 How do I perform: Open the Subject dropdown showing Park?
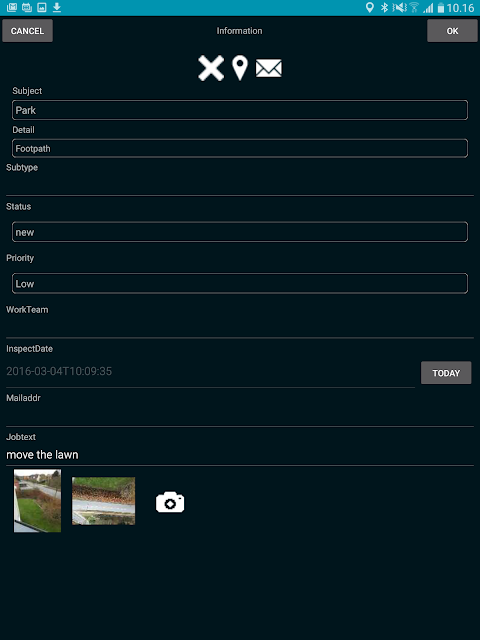tap(240, 110)
